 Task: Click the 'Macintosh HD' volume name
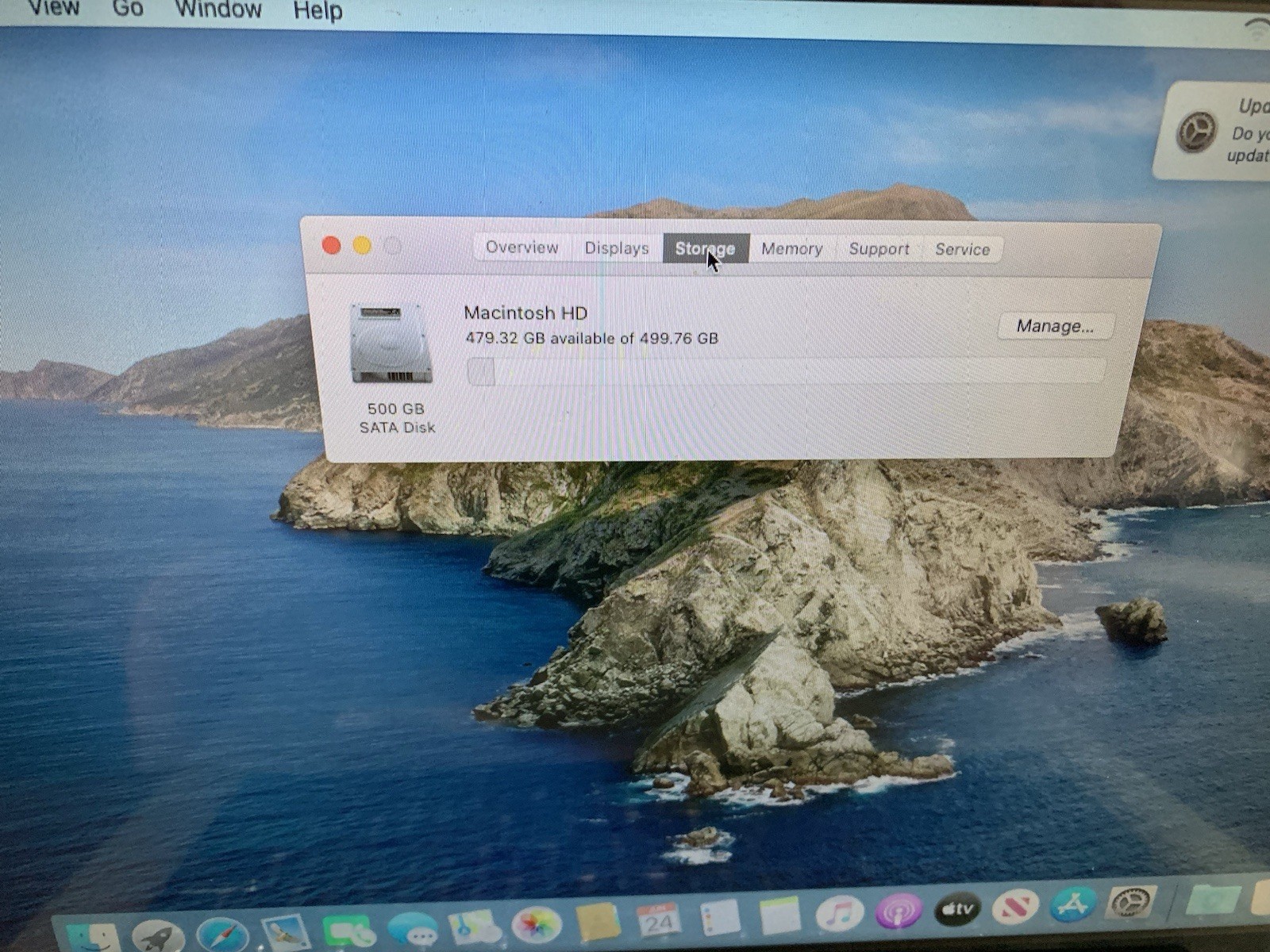point(525,313)
